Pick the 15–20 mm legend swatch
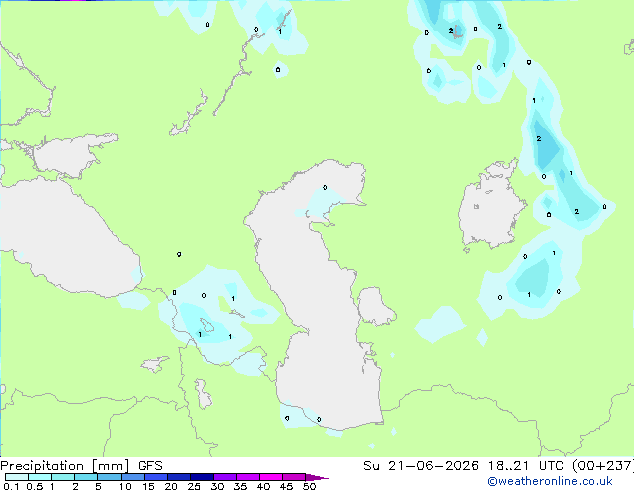 tap(156, 477)
